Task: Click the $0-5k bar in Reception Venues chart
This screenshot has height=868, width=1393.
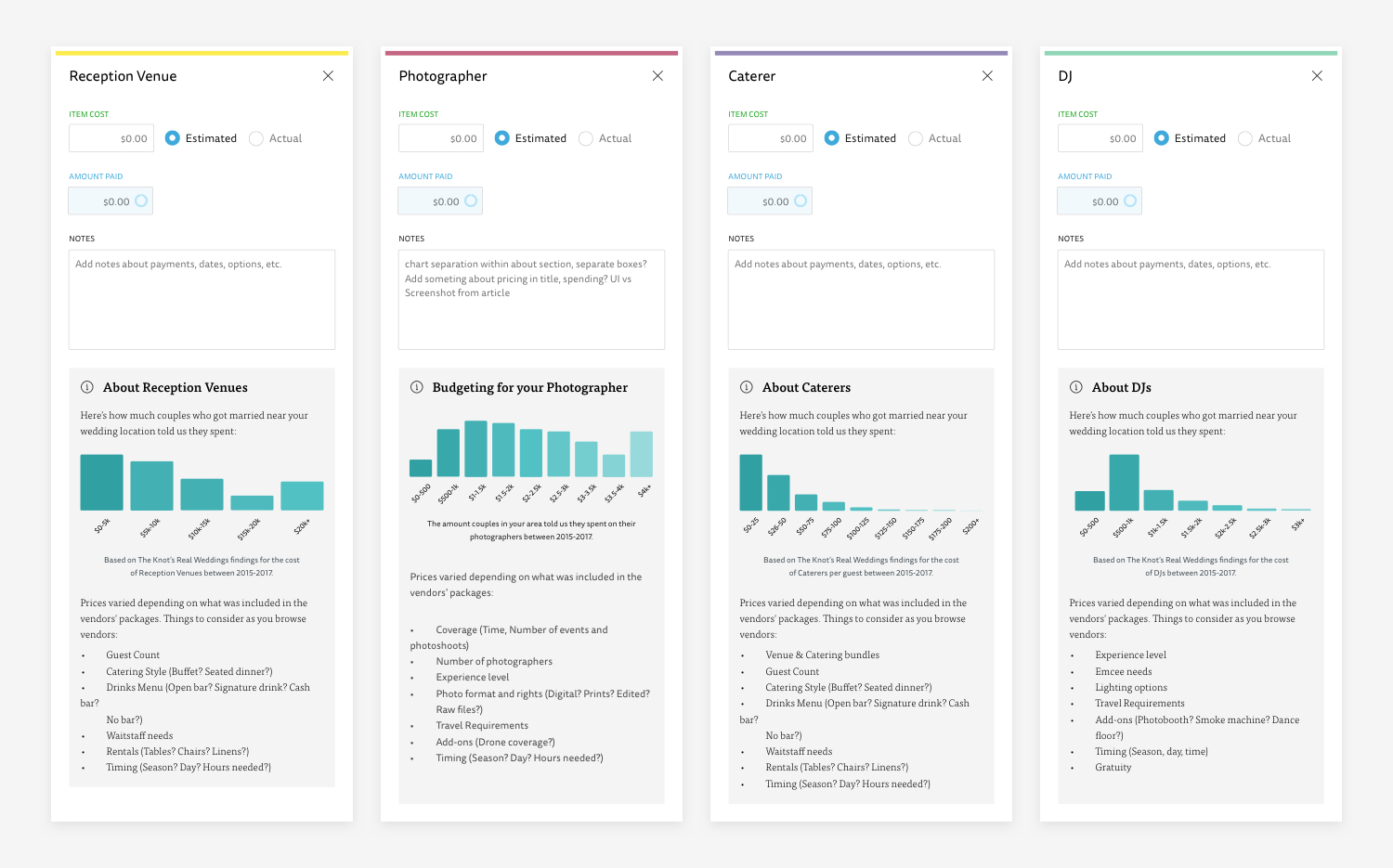Action: [102, 483]
